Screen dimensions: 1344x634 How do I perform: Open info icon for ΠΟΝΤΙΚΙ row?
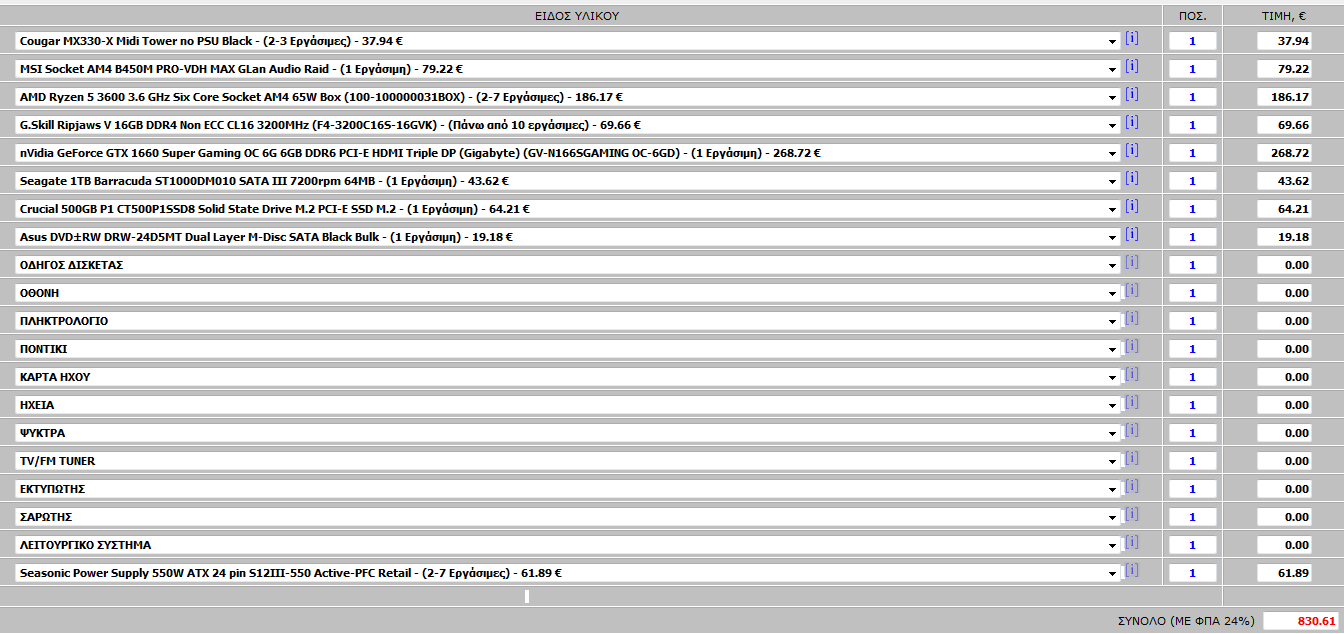click(1131, 347)
